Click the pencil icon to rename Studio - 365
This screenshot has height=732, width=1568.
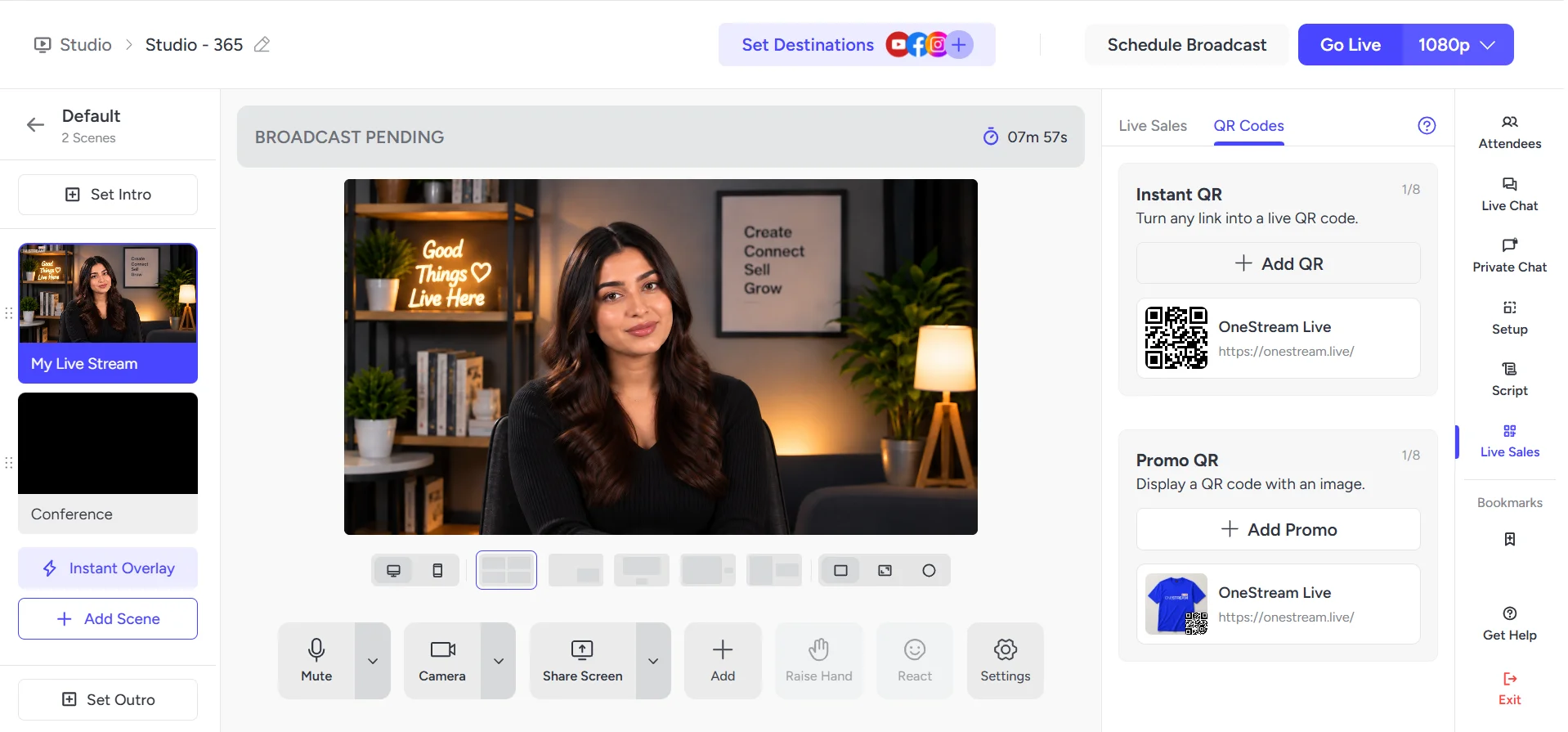coord(262,45)
